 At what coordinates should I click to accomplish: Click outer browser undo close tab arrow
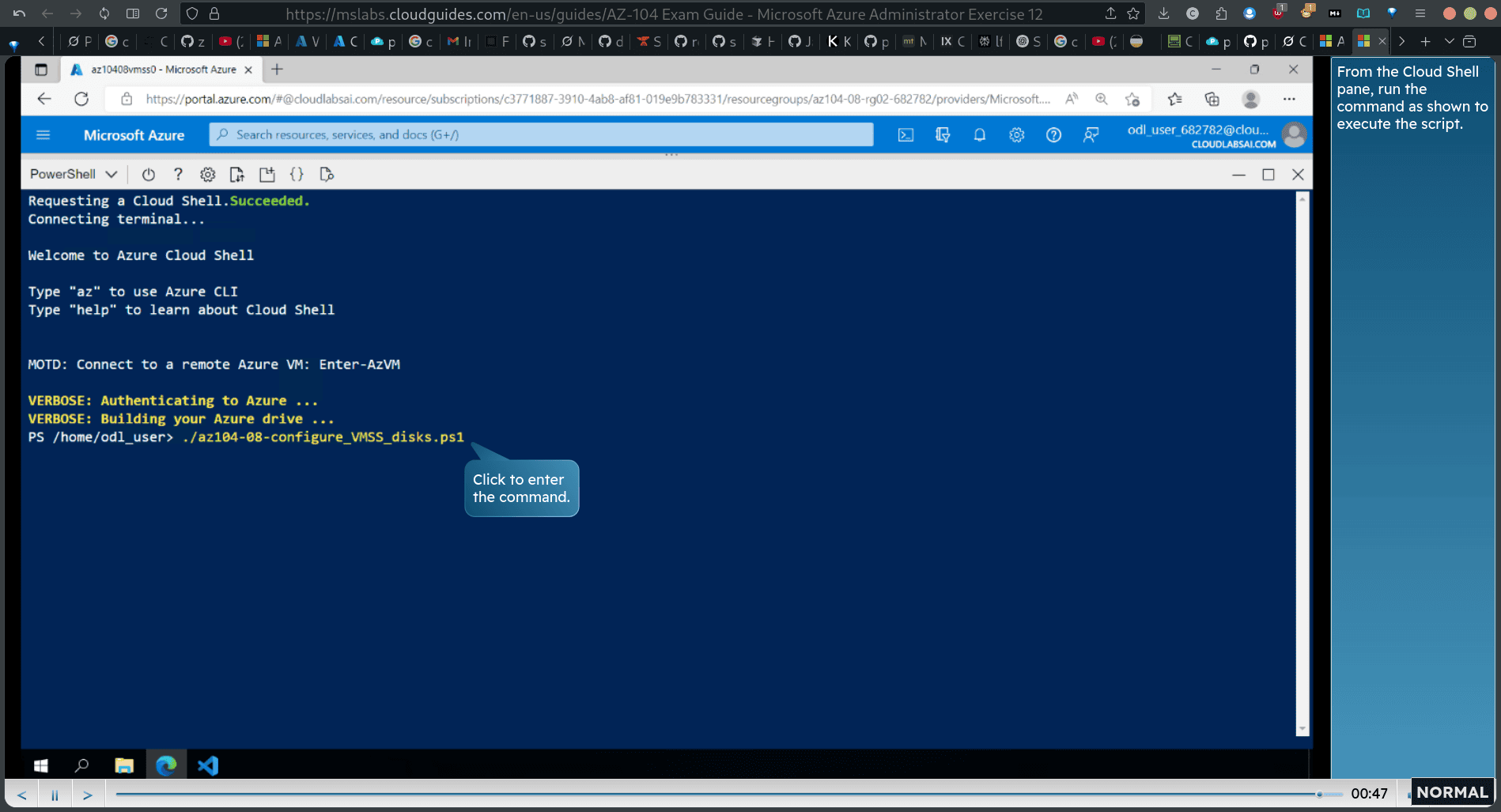(x=19, y=13)
